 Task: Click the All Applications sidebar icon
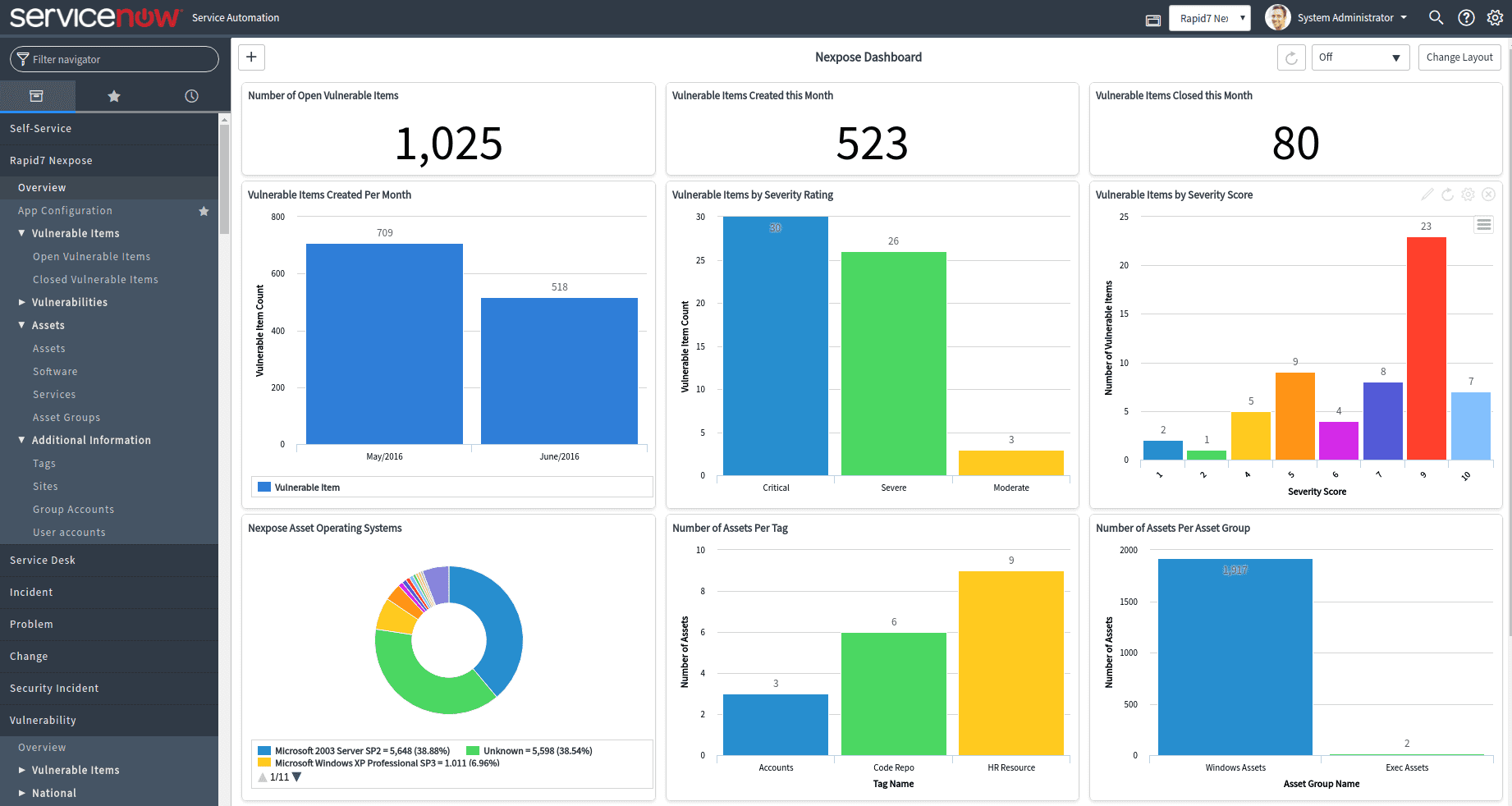click(x=38, y=95)
